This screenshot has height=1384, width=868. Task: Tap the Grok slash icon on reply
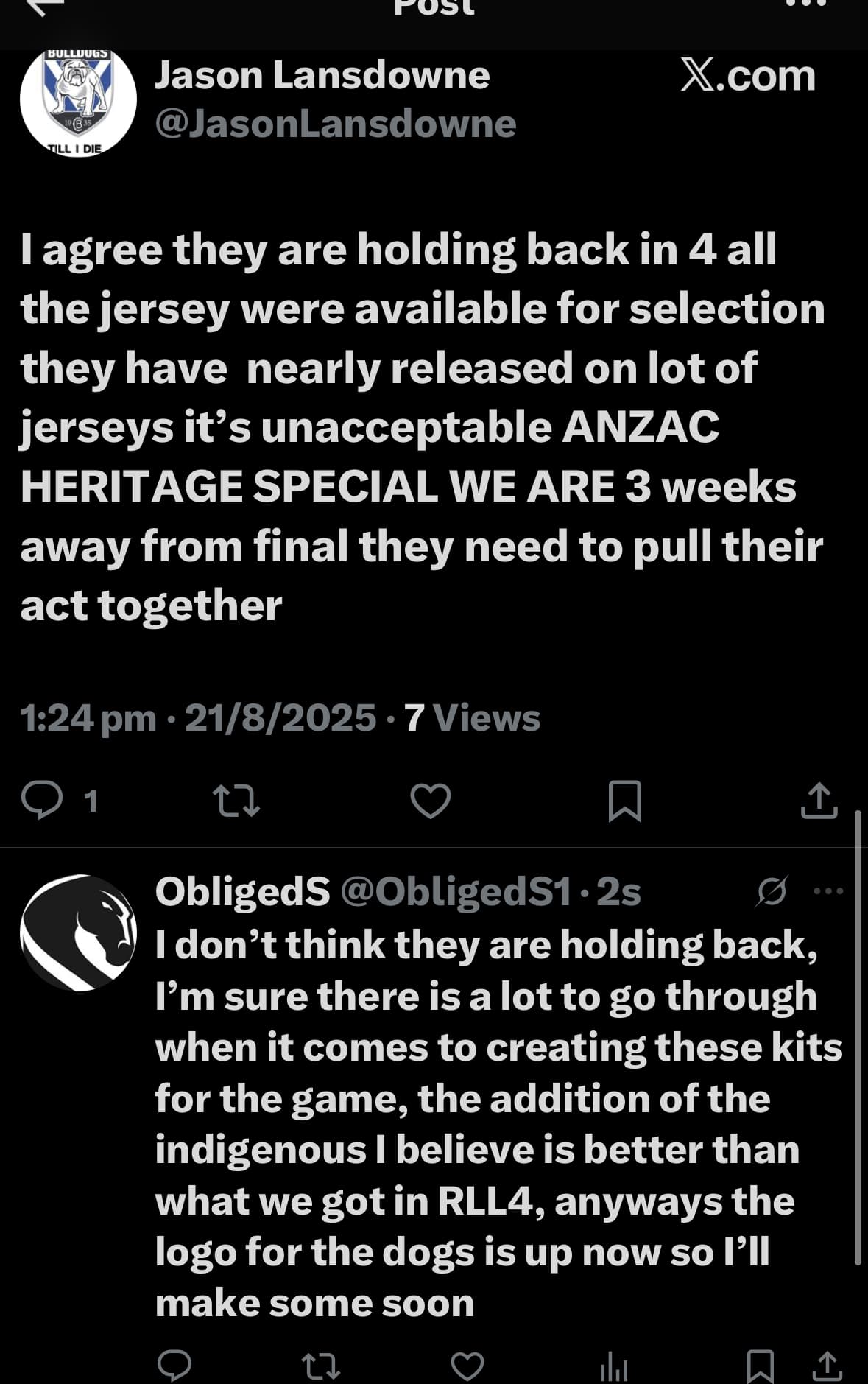[772, 891]
